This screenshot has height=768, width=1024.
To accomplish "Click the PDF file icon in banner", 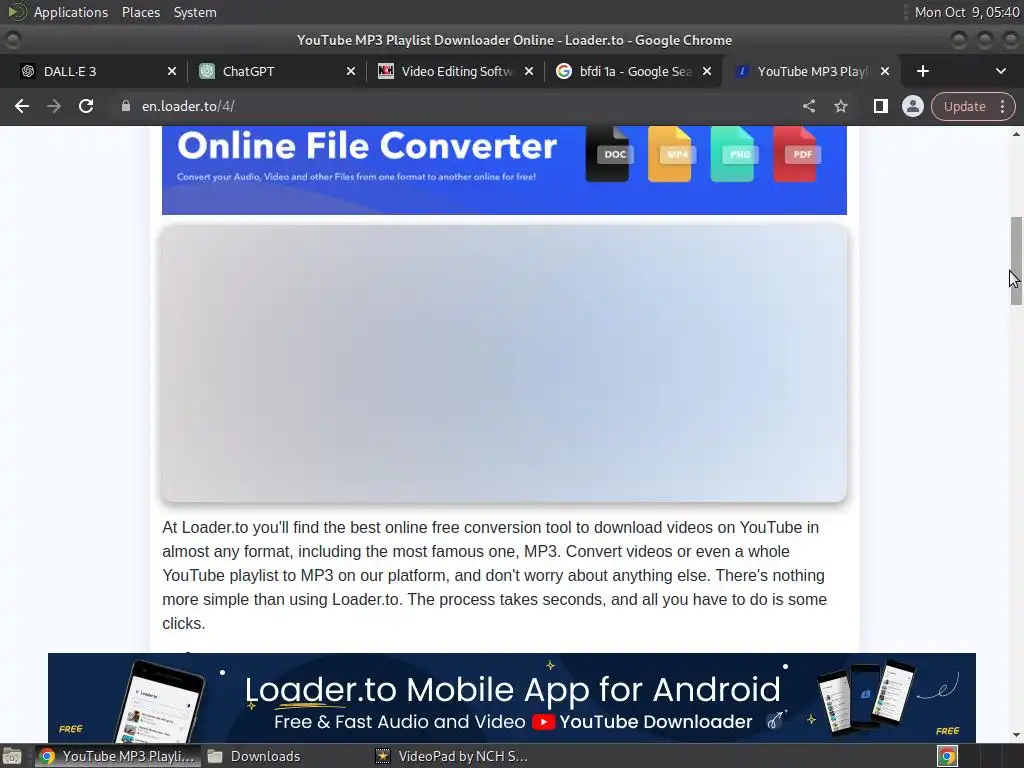I will [x=796, y=154].
